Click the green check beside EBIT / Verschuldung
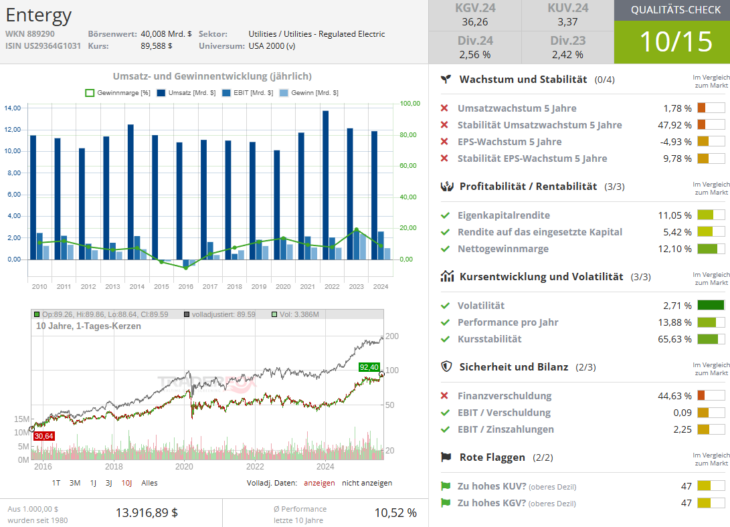 [445, 412]
